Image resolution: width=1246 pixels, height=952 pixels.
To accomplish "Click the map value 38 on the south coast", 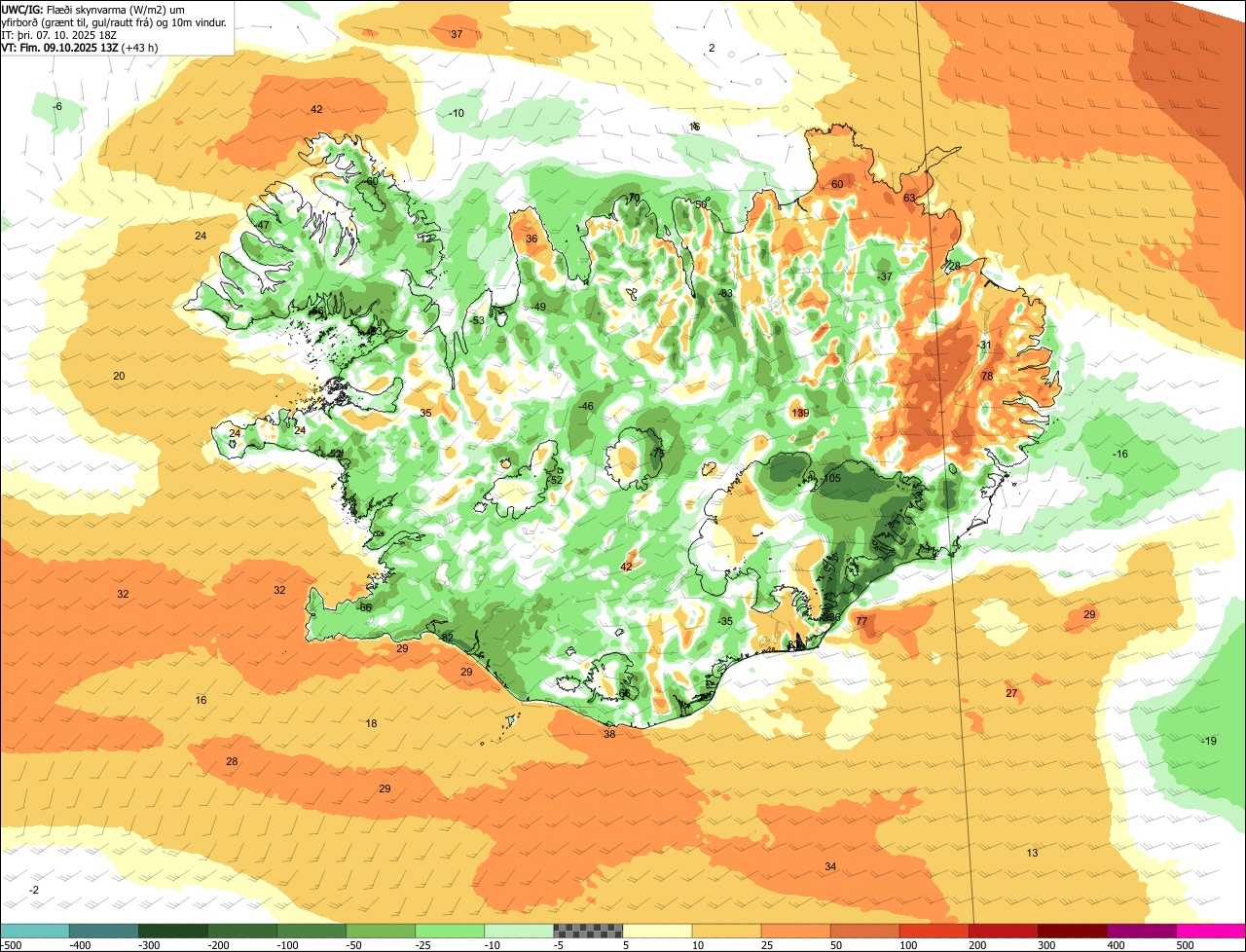I will click(x=609, y=735).
